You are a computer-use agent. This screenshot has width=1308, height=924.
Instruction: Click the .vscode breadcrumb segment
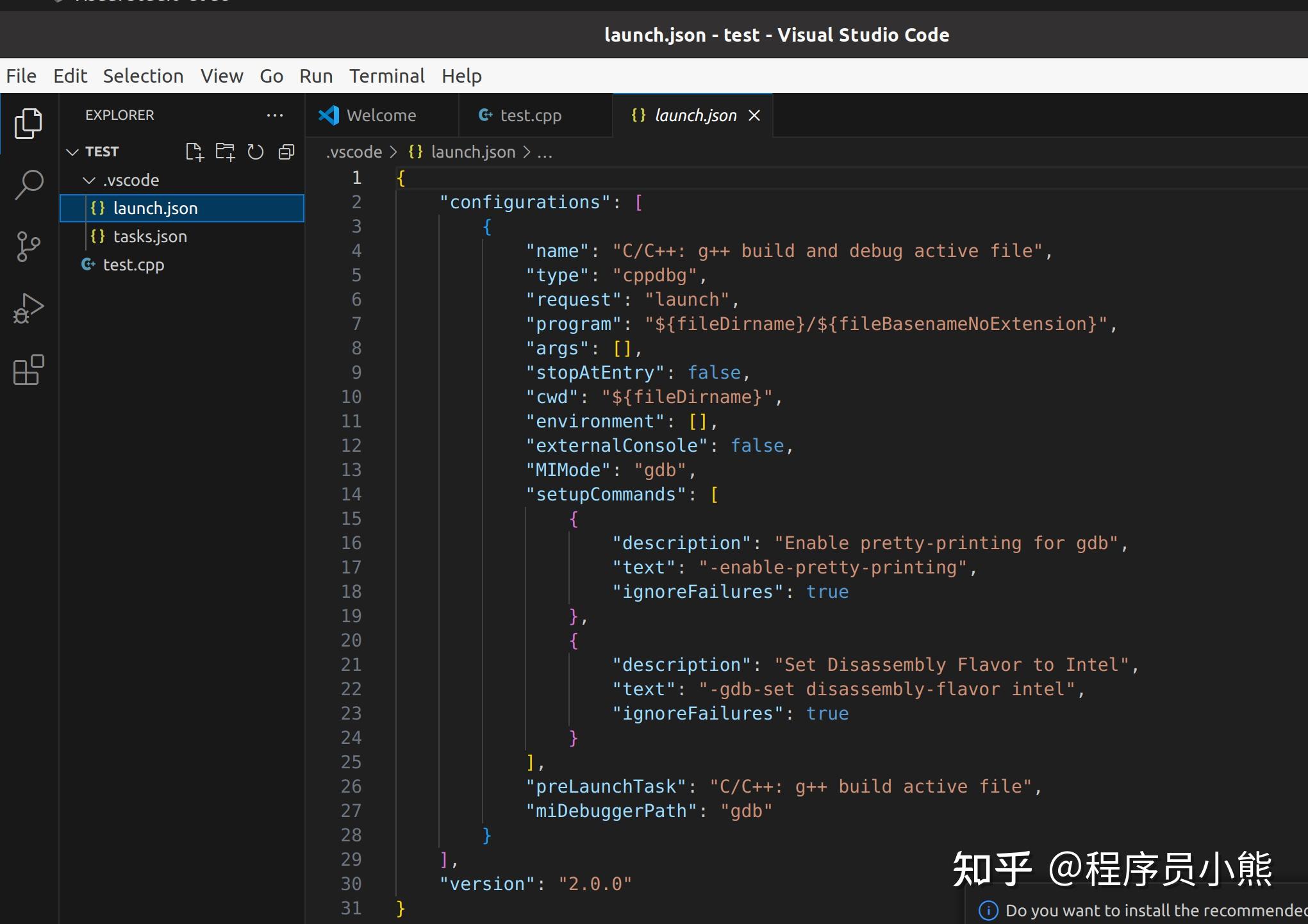tap(354, 152)
